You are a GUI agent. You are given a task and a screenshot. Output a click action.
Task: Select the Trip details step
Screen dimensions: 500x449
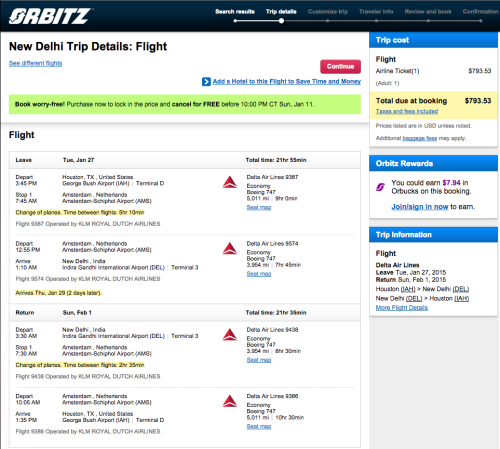pos(281,12)
